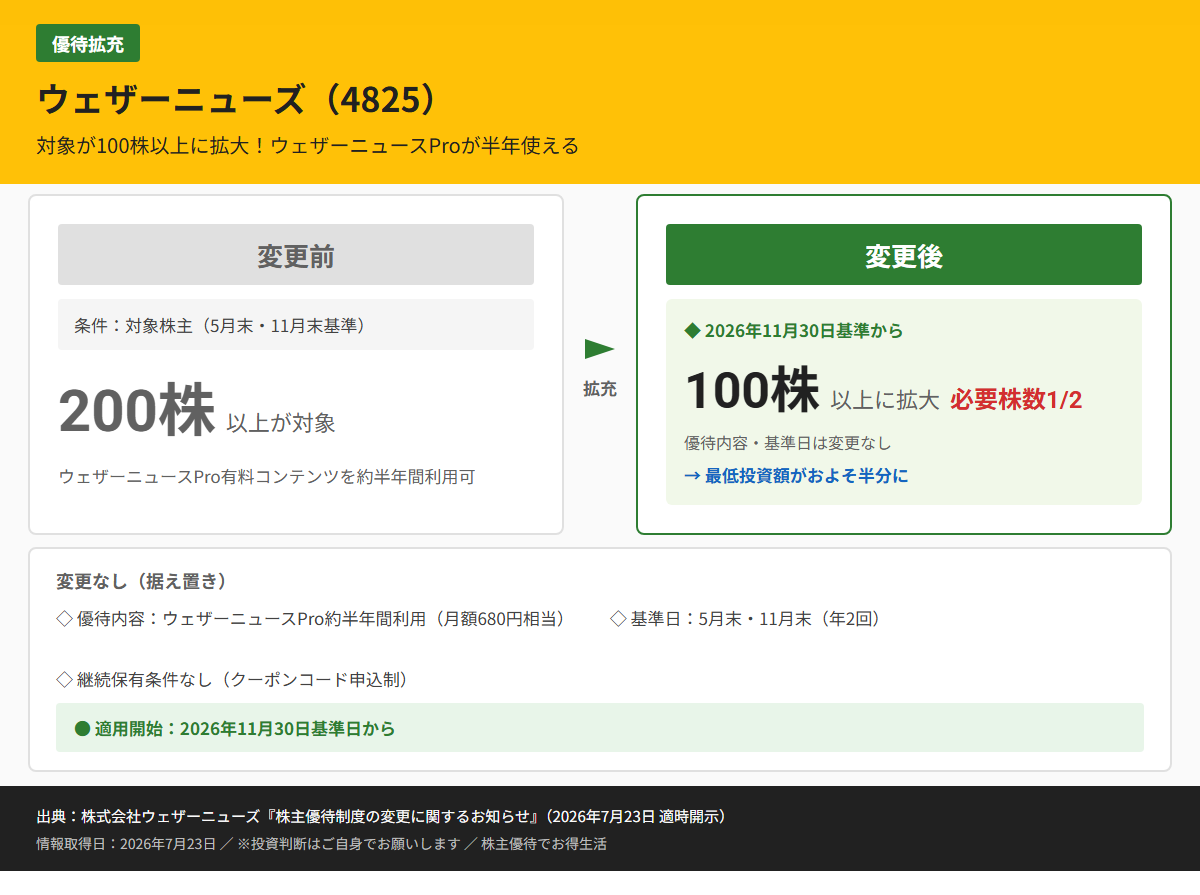
Task: Click the green 優待拡充 badge
Action: point(88,43)
